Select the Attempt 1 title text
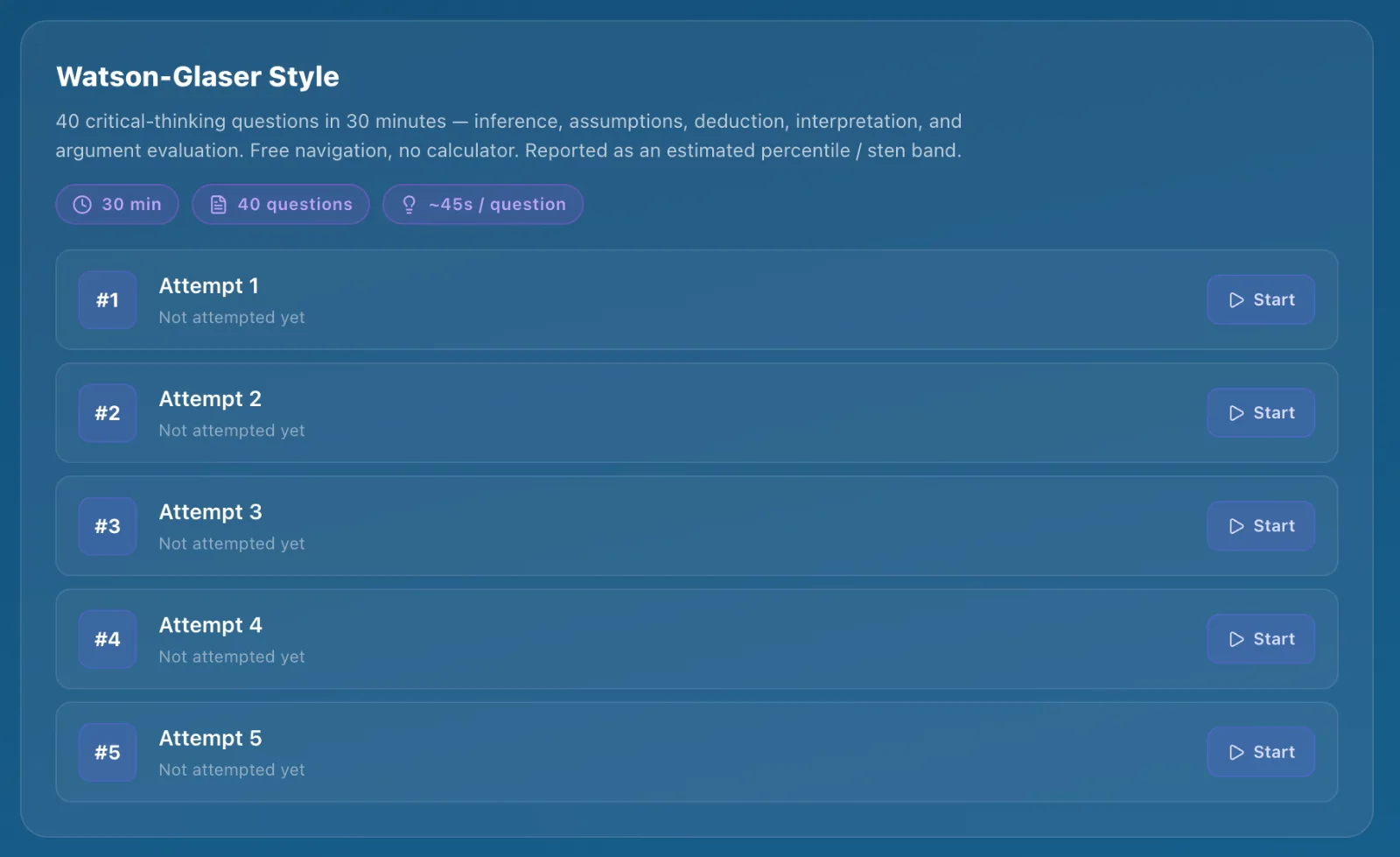Screen dimensions: 1400x857 [x=209, y=286]
